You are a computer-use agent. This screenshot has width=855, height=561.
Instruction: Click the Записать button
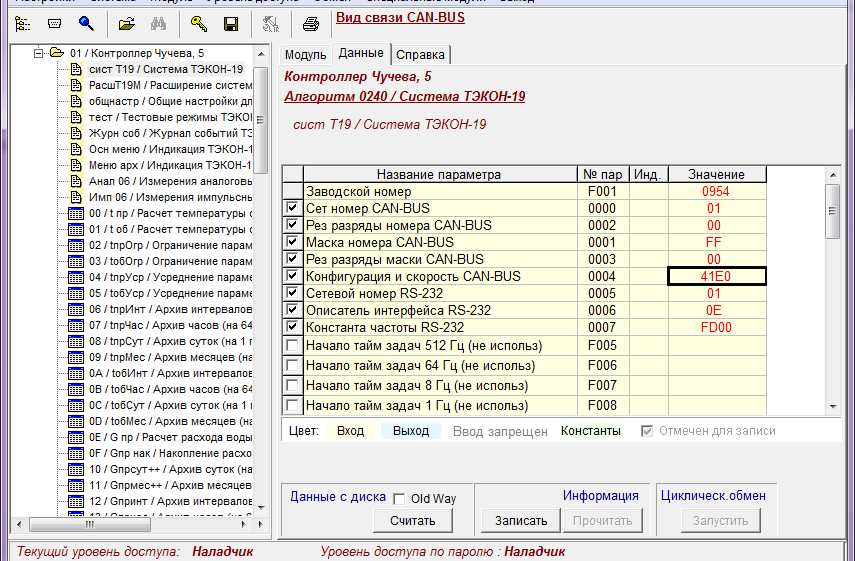[x=521, y=521]
